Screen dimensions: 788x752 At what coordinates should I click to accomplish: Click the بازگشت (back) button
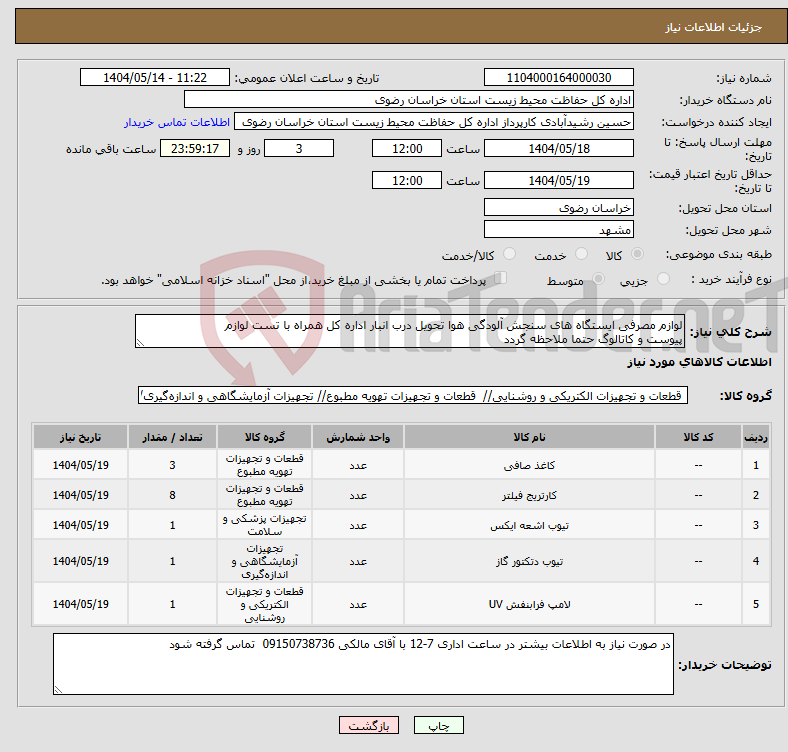[x=369, y=725]
